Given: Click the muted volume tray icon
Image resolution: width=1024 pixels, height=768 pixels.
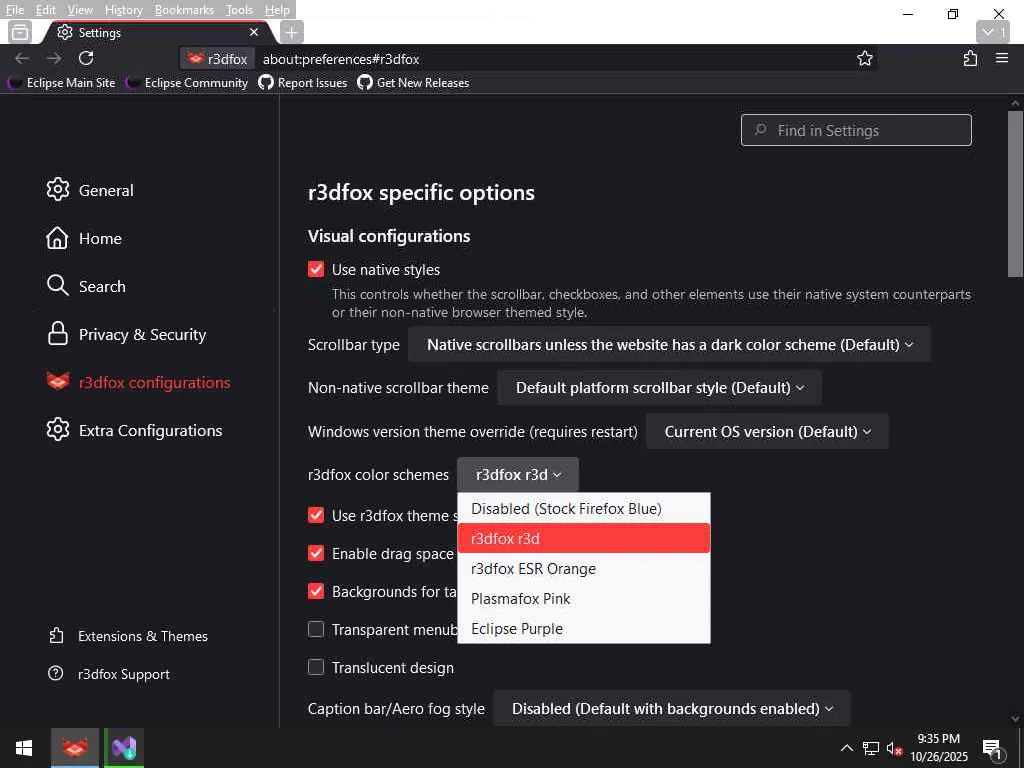Looking at the screenshot, I should (x=893, y=748).
